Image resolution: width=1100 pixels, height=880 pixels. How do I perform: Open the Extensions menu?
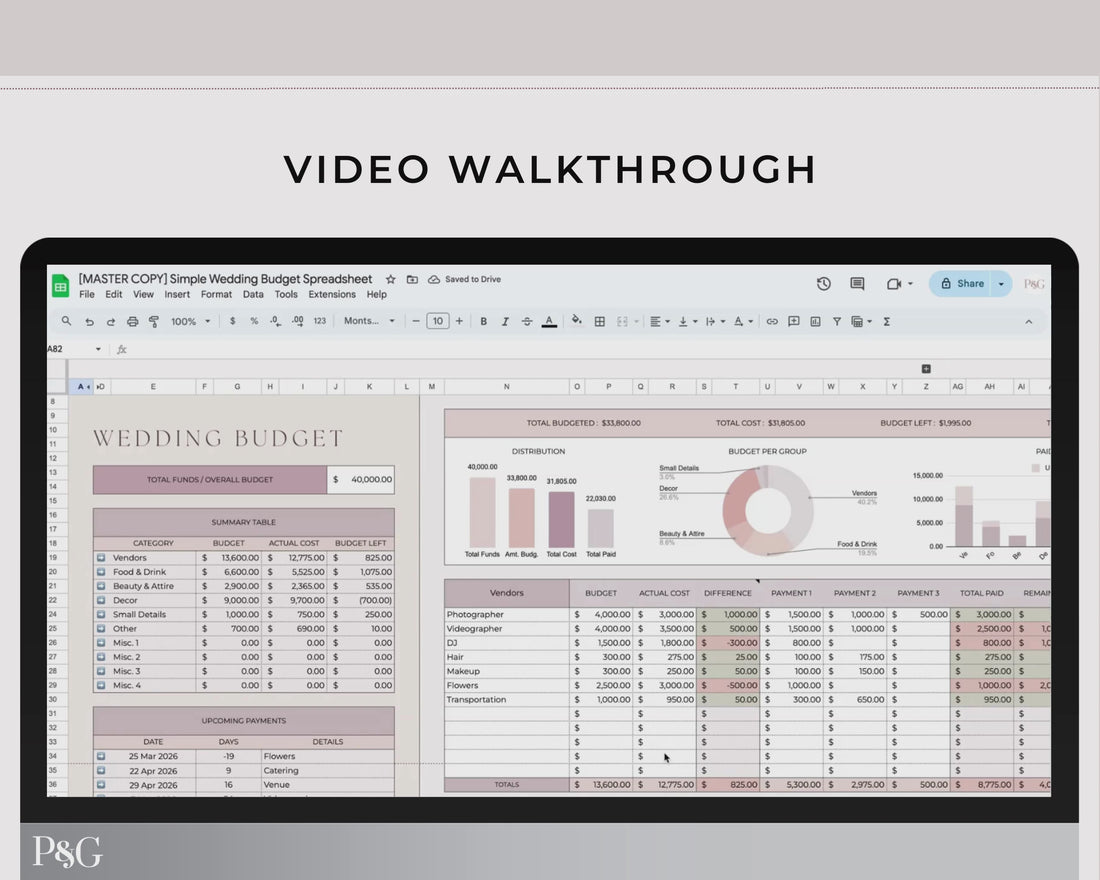pyautogui.click(x=332, y=295)
